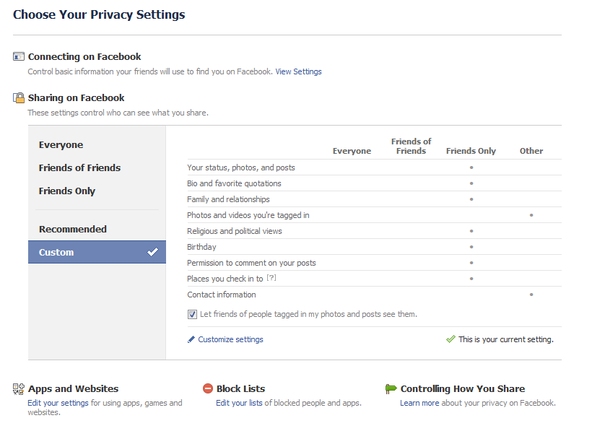The width and height of the screenshot is (600, 431).
Task: Click the Other column header
Action: (531, 151)
